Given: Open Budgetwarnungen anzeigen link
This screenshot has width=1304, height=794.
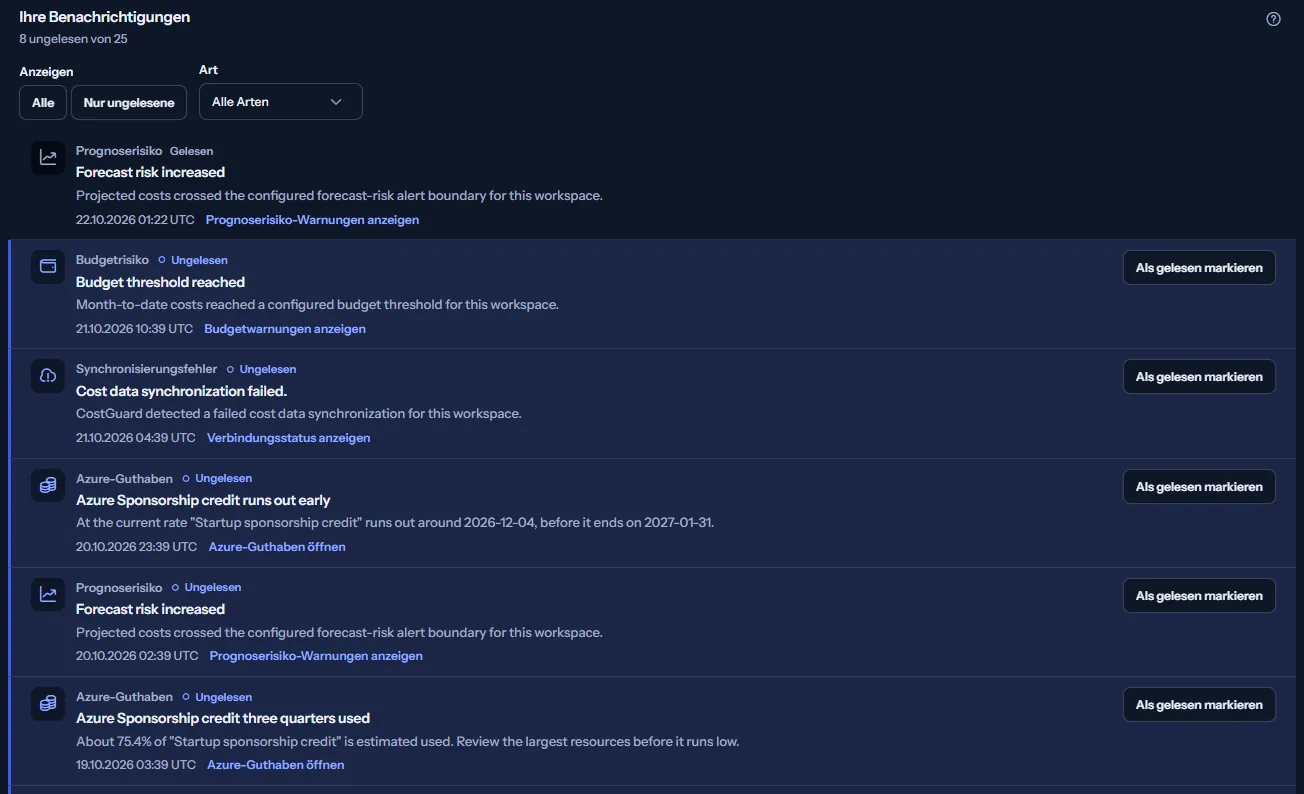Looking at the screenshot, I should pyautogui.click(x=285, y=329).
